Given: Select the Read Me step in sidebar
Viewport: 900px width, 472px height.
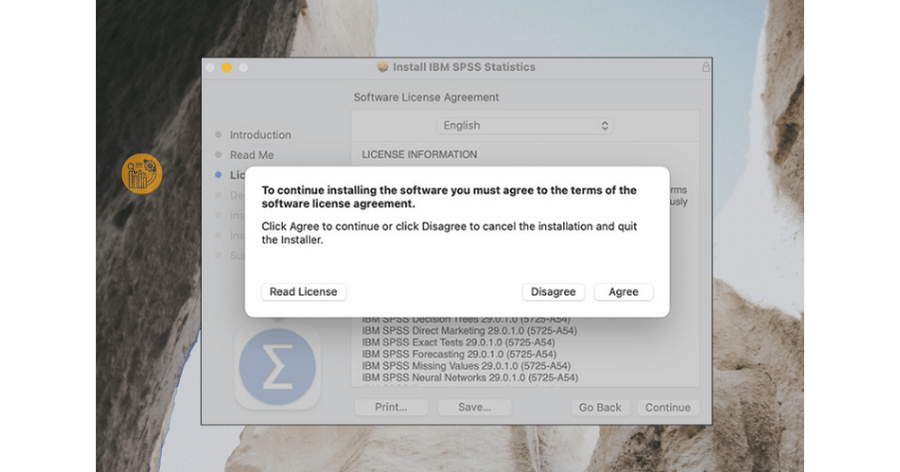Looking at the screenshot, I should tap(251, 155).
